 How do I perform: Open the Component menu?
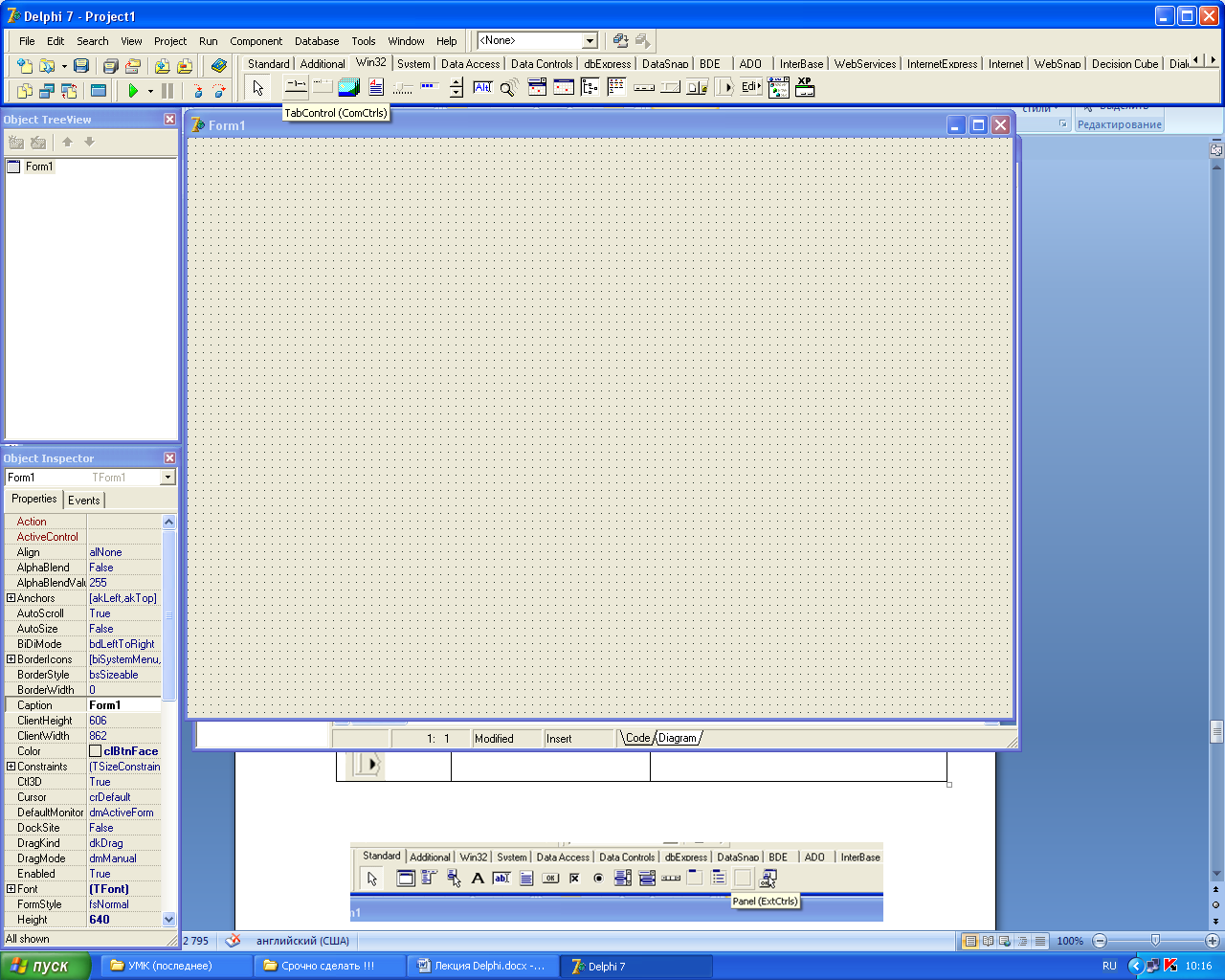coord(256,41)
